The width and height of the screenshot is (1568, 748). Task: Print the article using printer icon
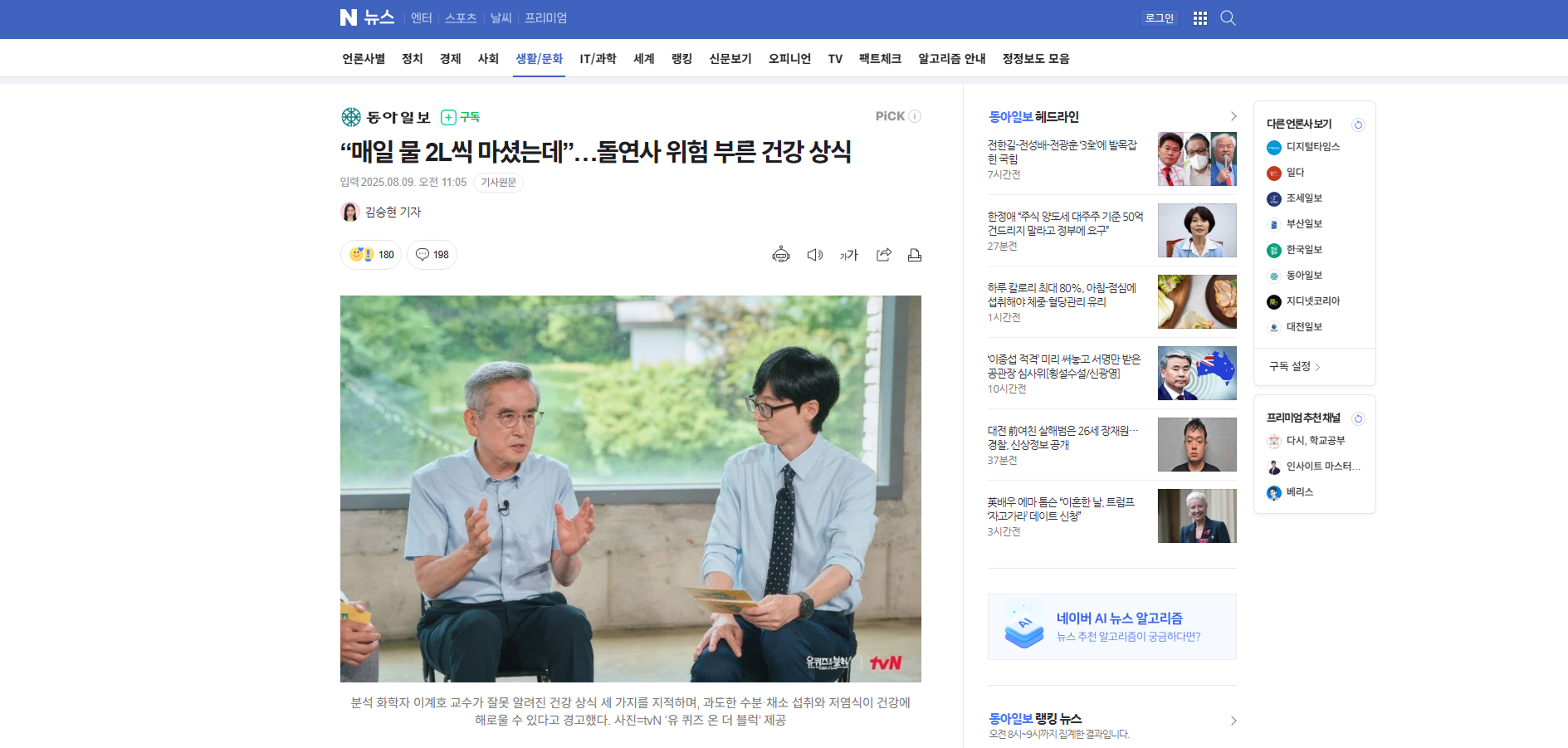click(x=914, y=255)
